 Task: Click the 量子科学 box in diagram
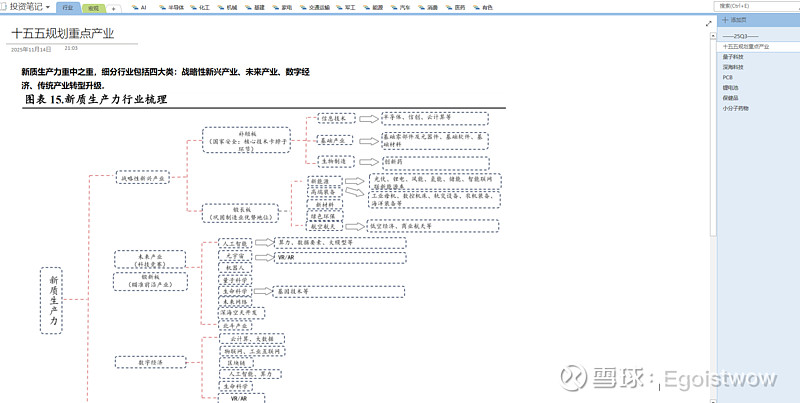point(235,280)
